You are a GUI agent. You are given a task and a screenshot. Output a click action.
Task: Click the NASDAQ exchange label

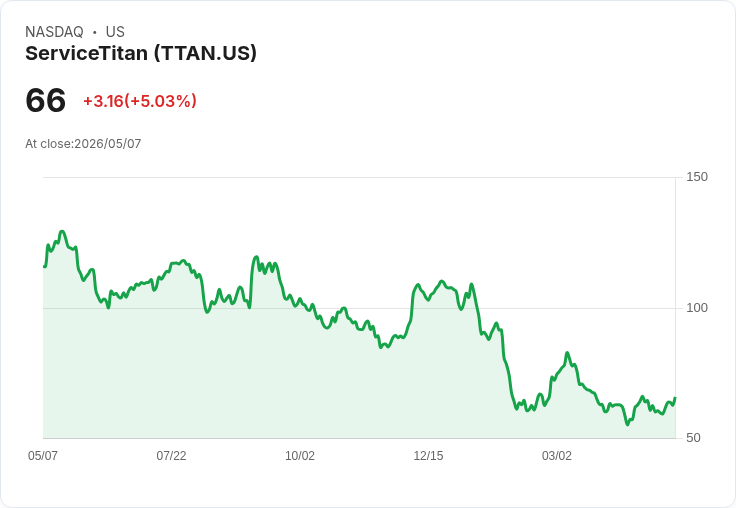click(54, 32)
